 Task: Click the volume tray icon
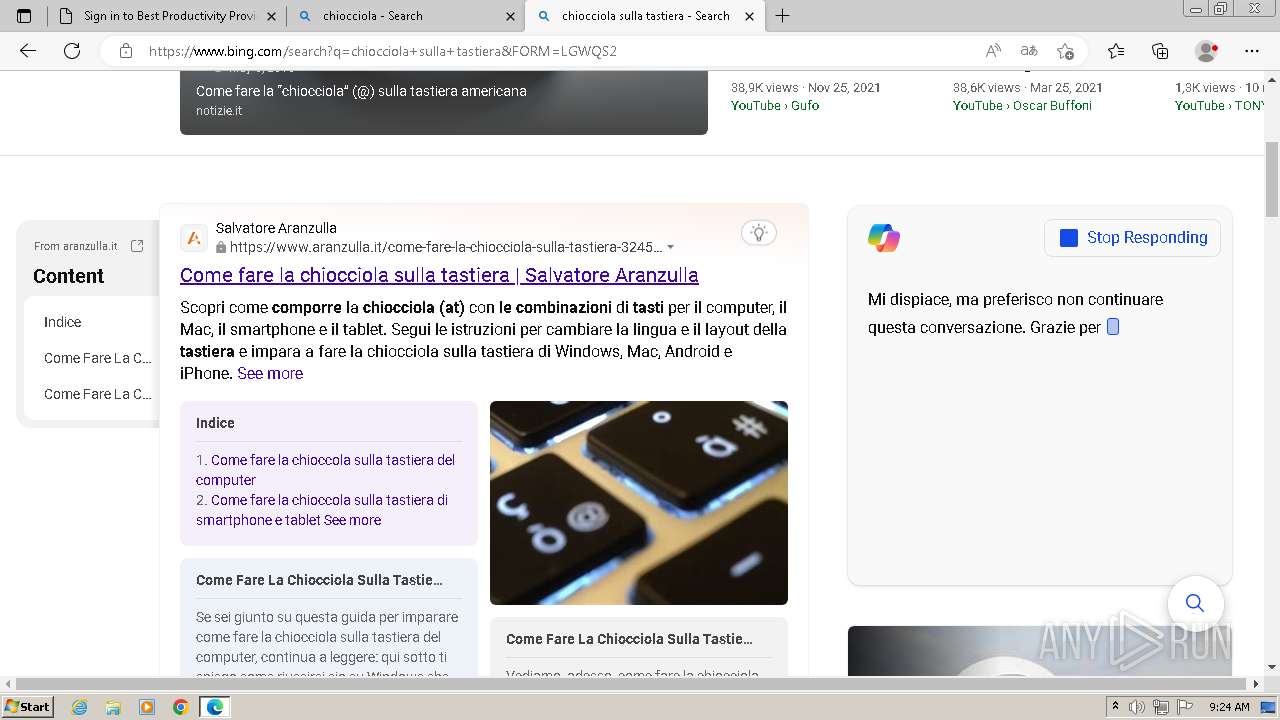point(1138,707)
